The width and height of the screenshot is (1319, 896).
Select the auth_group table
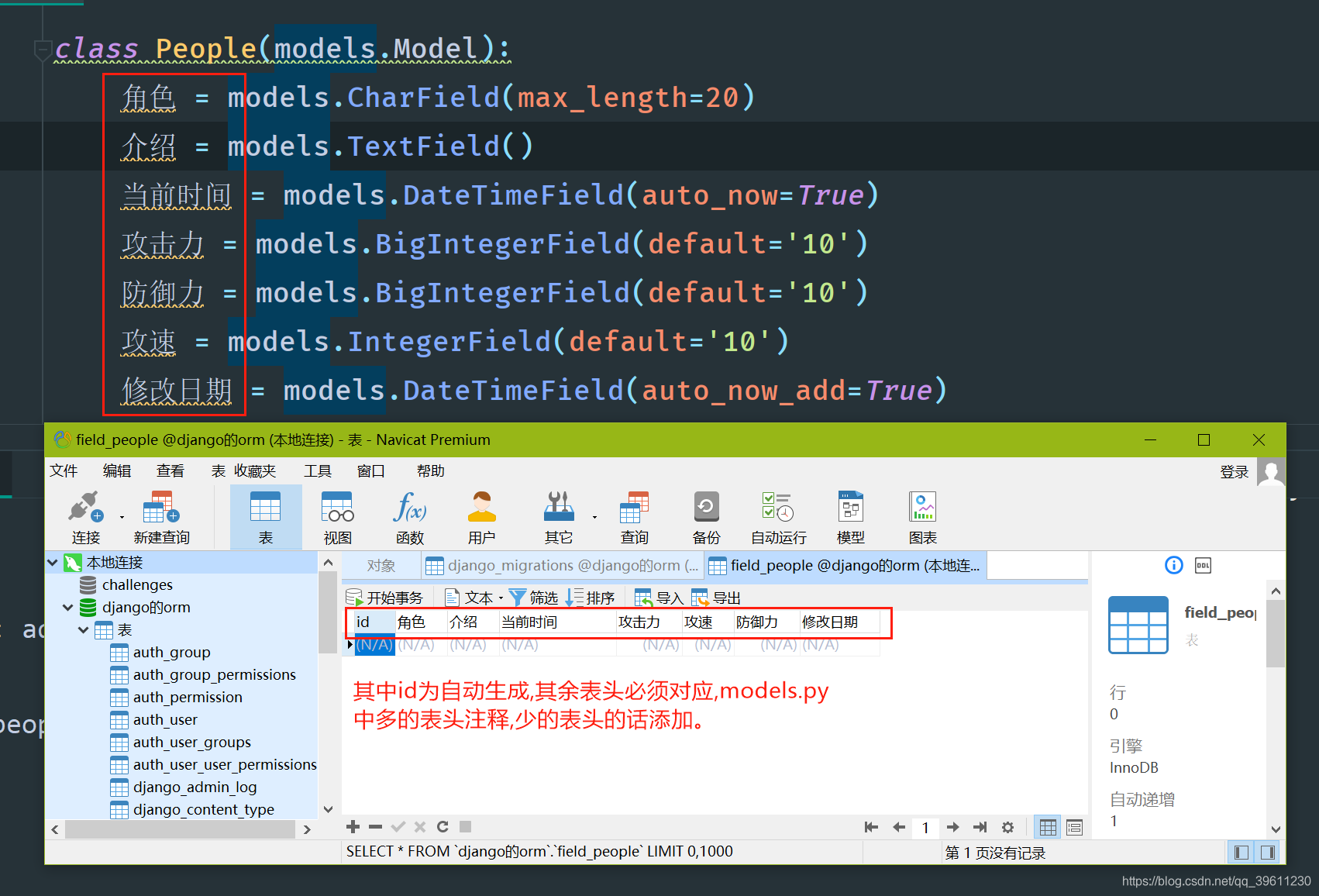[x=171, y=652]
